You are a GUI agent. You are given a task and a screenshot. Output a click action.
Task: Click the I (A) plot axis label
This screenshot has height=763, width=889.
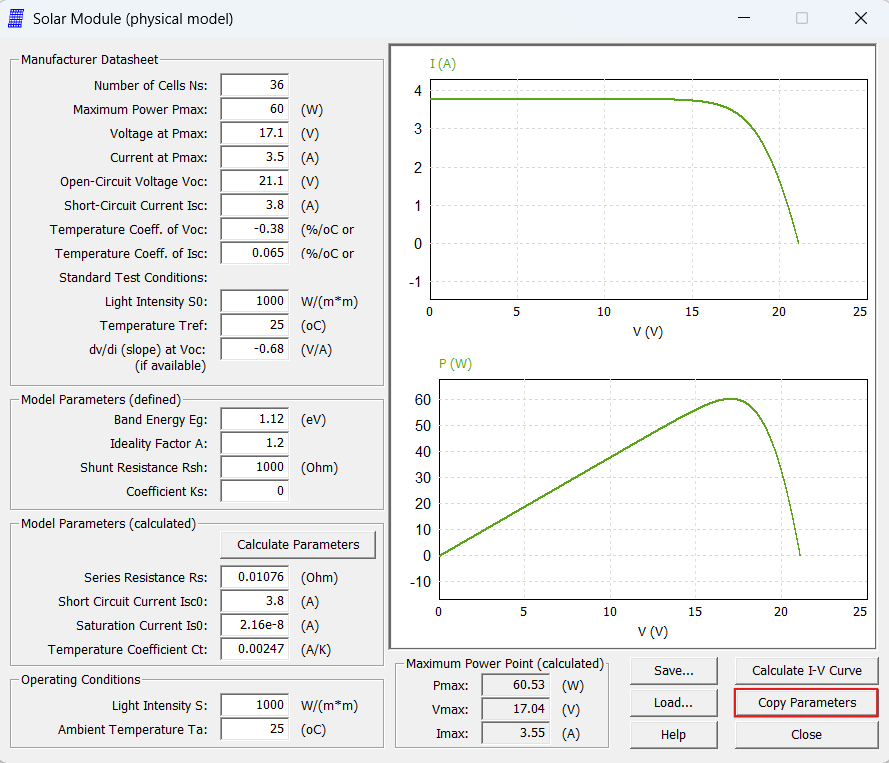tap(443, 64)
